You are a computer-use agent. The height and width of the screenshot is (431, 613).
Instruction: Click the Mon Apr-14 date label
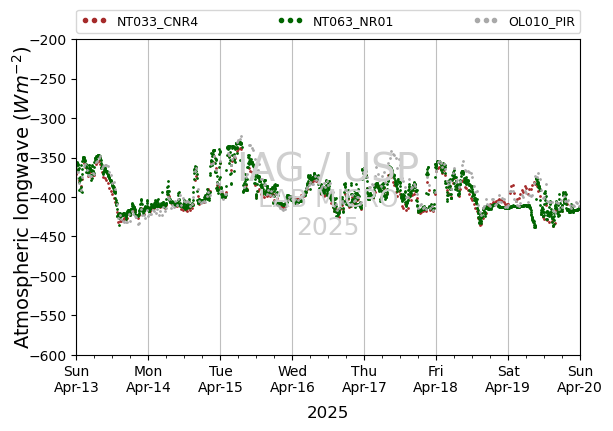pos(148,379)
